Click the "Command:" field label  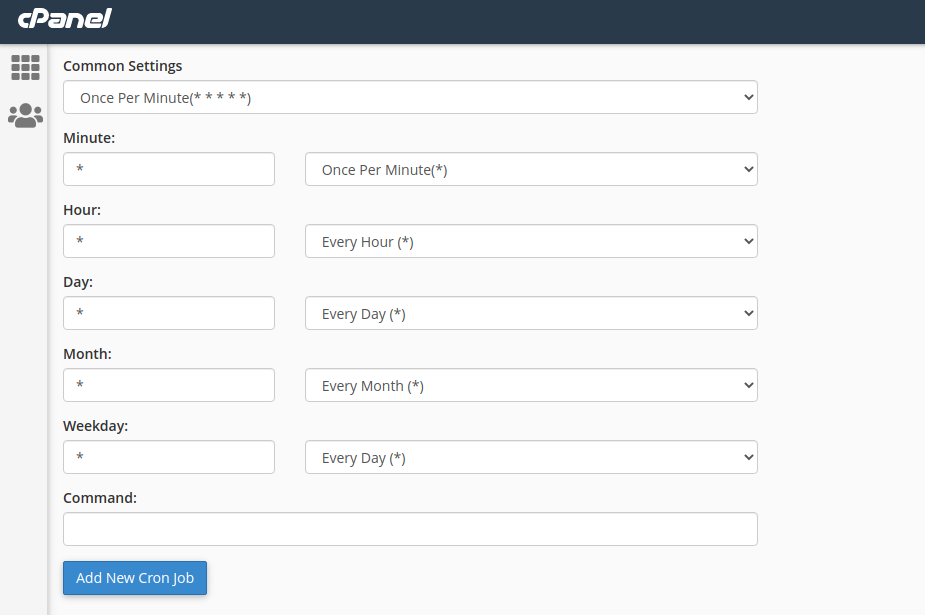[x=99, y=498]
